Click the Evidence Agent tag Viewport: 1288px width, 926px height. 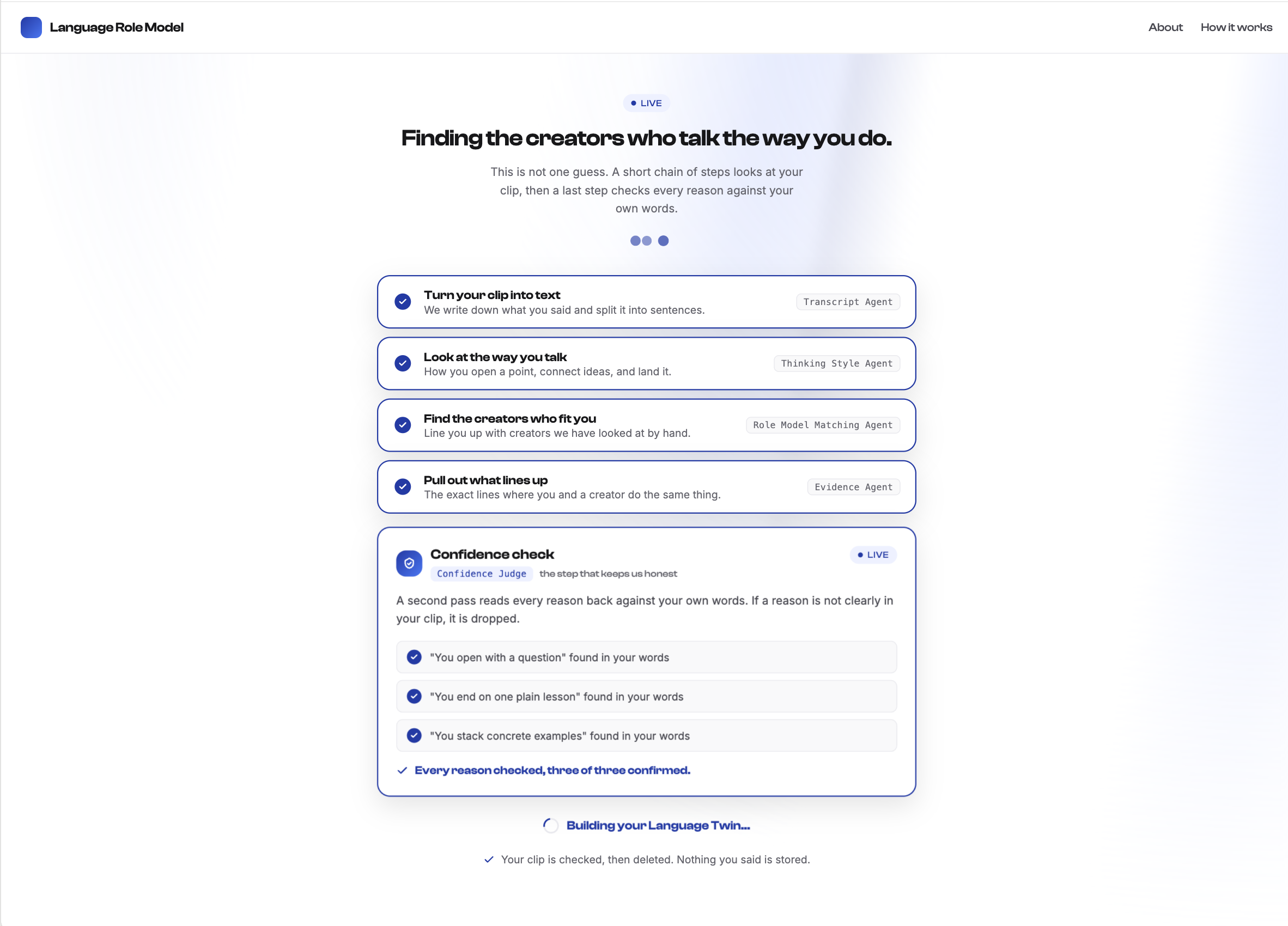pos(854,487)
